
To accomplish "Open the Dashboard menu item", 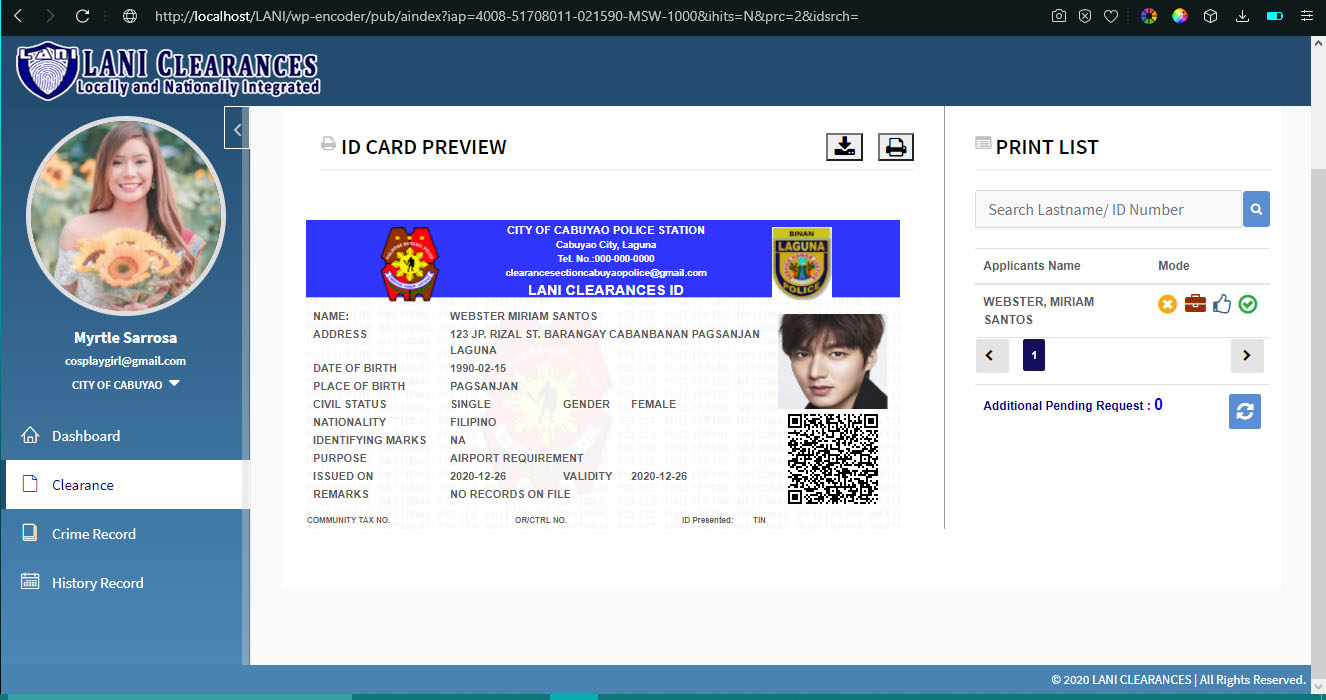I will coord(86,436).
